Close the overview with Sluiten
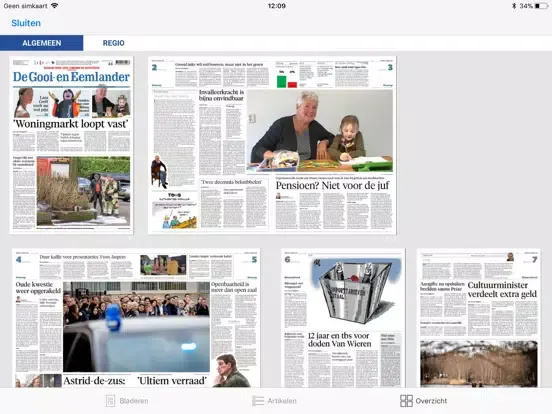552x414 pixels. (x=26, y=23)
